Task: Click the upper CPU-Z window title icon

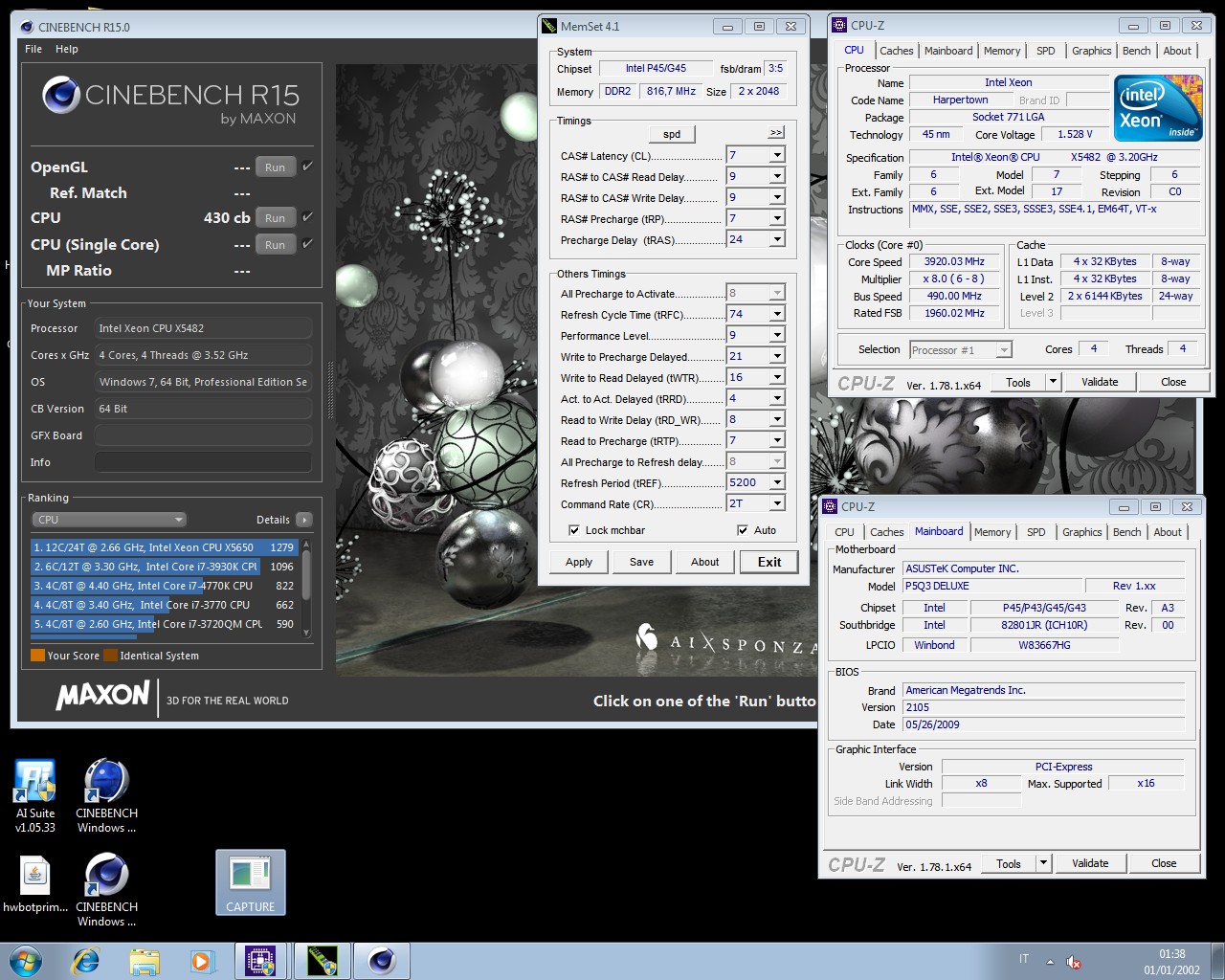Action: (839, 25)
